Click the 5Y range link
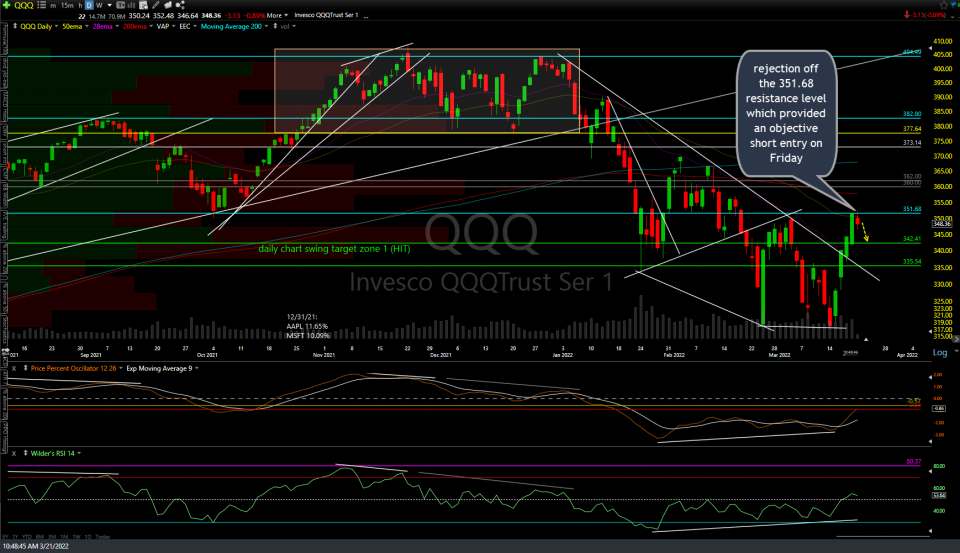 click(x=6, y=537)
